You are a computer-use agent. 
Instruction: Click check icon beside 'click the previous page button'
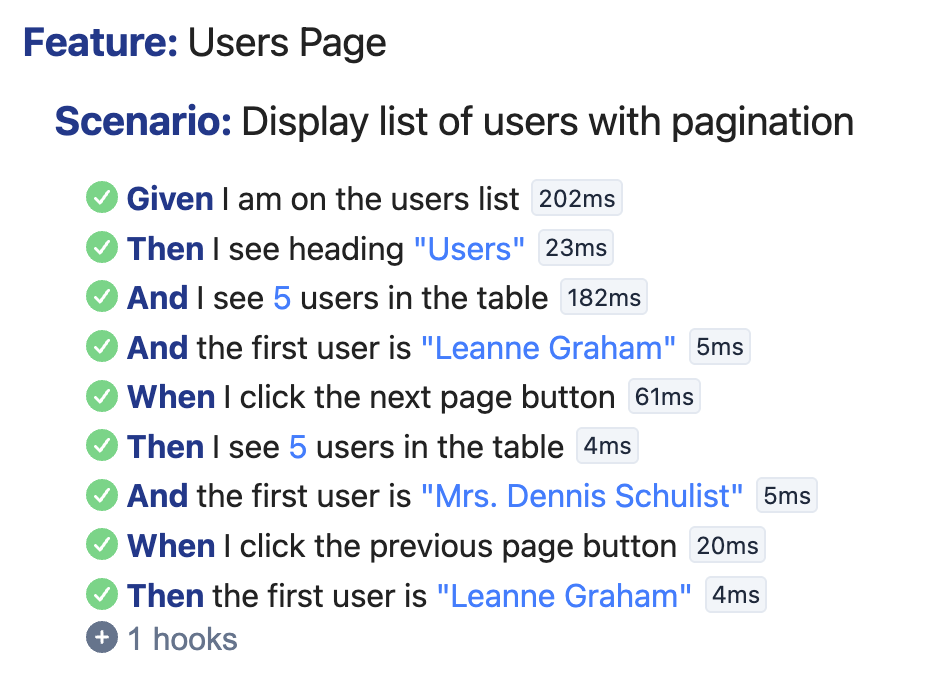(102, 545)
